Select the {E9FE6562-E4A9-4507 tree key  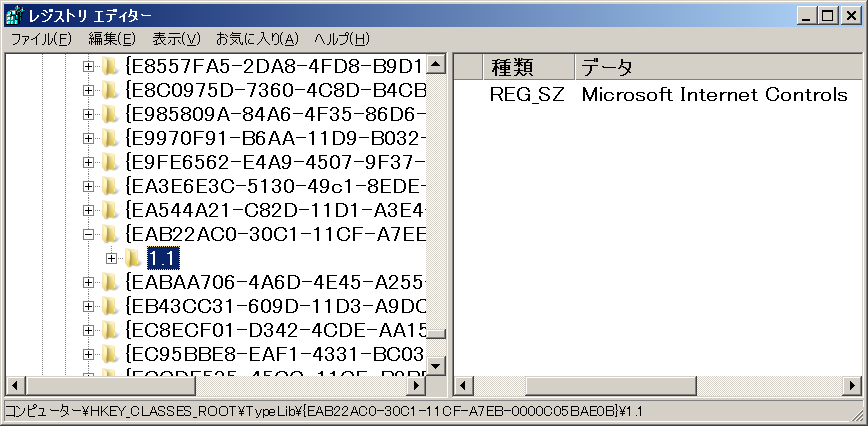click(275, 162)
